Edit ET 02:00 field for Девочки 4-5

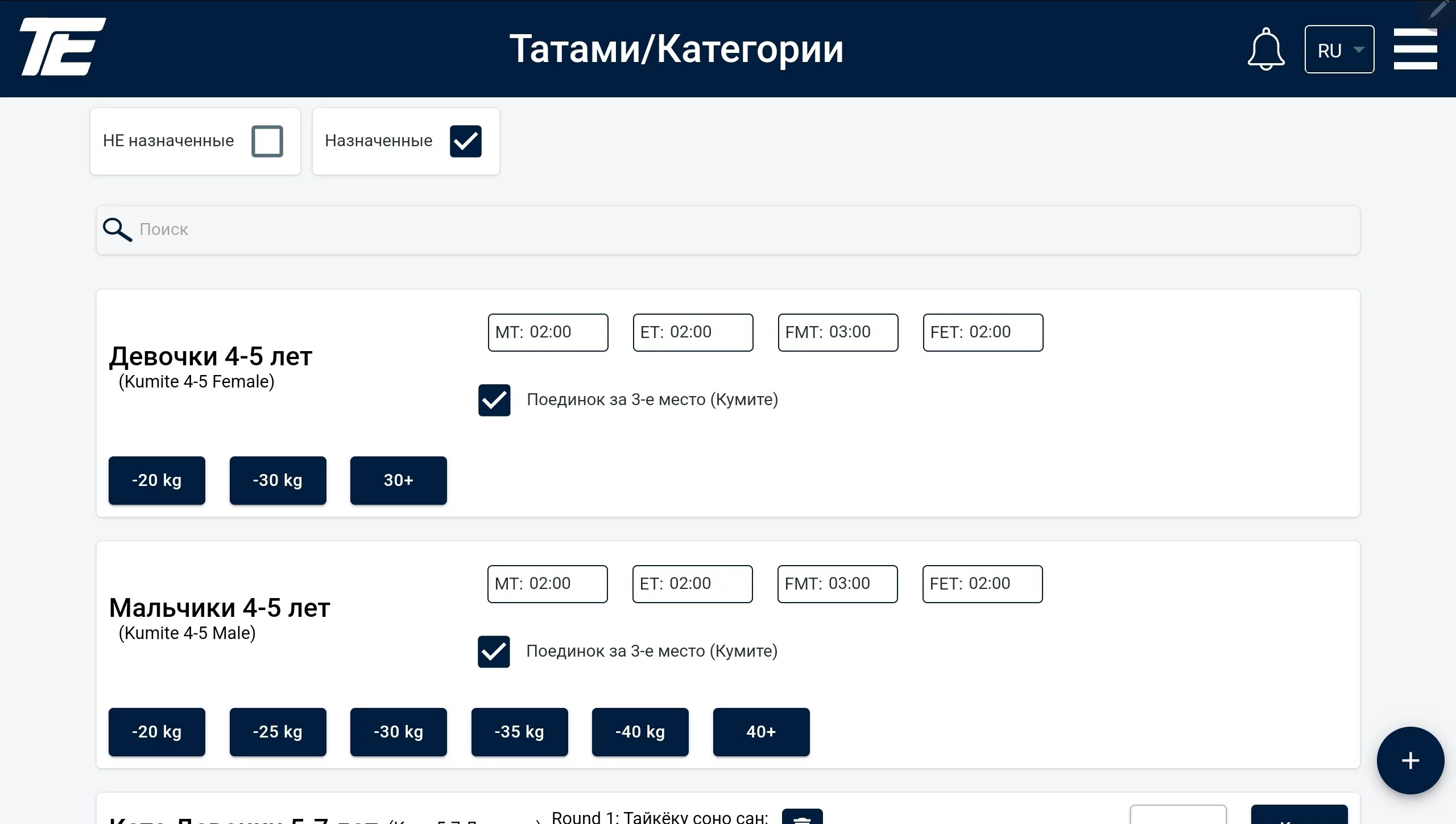pyautogui.click(x=693, y=332)
